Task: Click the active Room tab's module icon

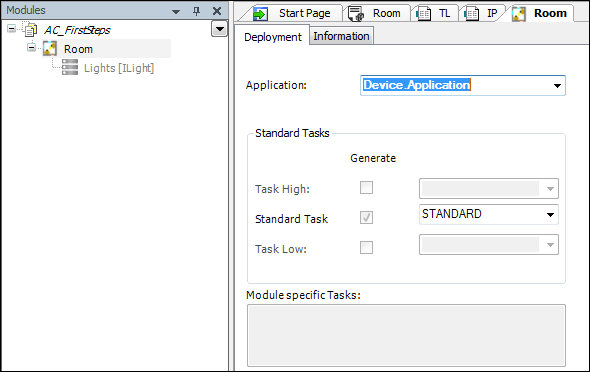Action: pos(519,14)
